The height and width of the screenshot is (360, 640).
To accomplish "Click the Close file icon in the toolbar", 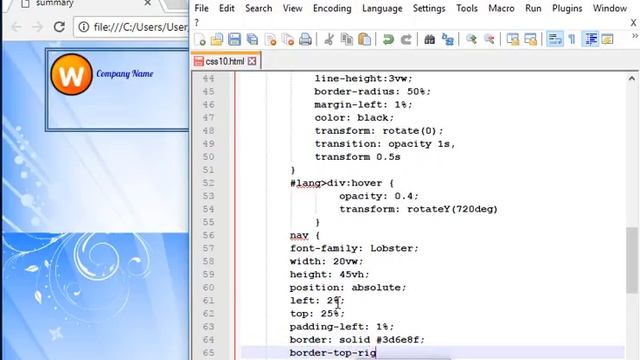I will [270, 39].
